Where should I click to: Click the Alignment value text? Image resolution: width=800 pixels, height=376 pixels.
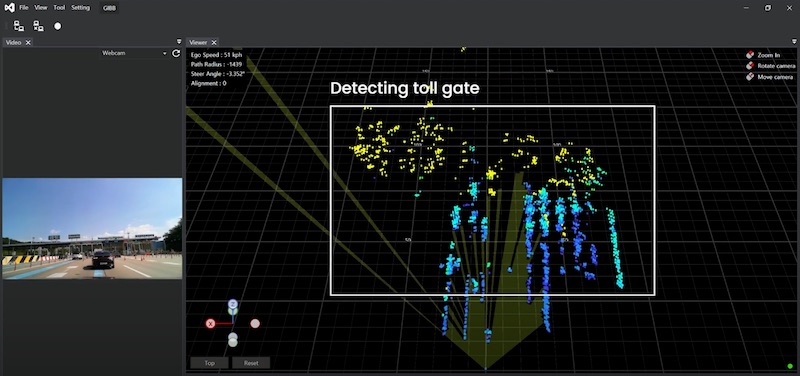click(x=208, y=83)
